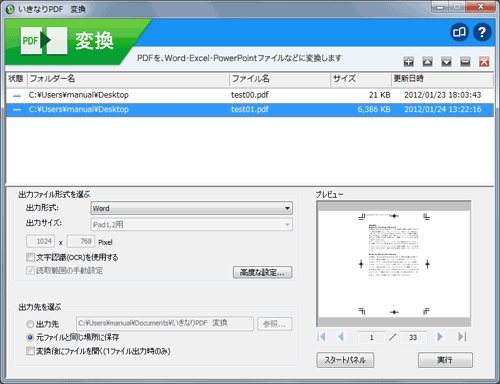This screenshot has height=384, width=500.
Task: Clear all files with red X icon
Action: [x=484, y=62]
